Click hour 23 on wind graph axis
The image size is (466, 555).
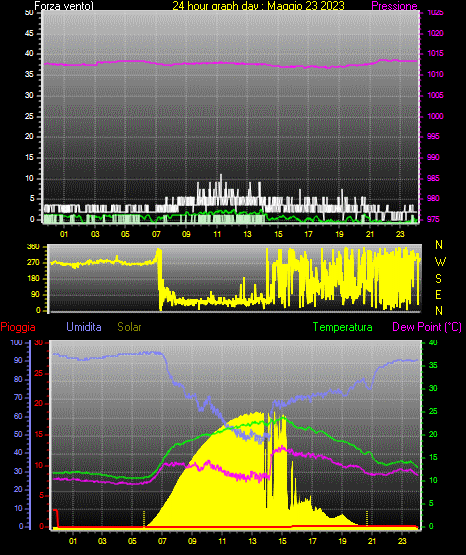coord(400,234)
